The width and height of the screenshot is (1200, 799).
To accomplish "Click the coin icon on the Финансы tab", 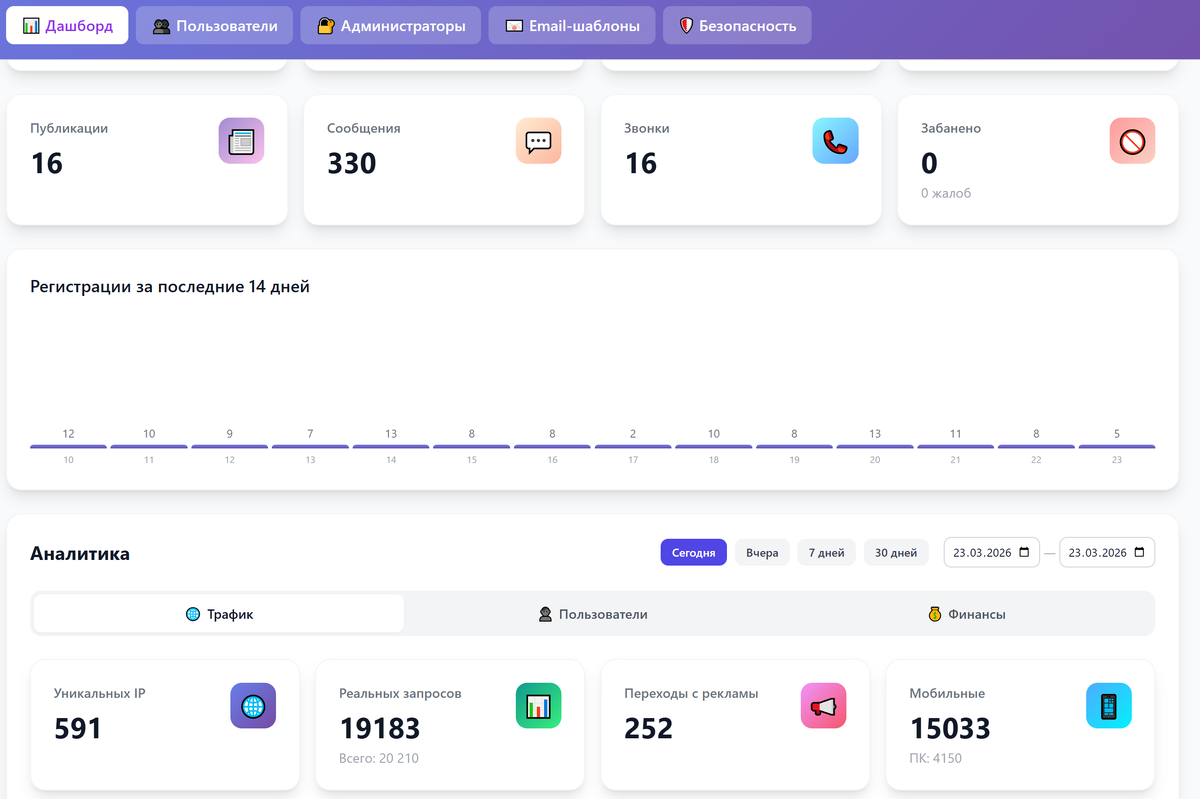I will pyautogui.click(x=933, y=615).
